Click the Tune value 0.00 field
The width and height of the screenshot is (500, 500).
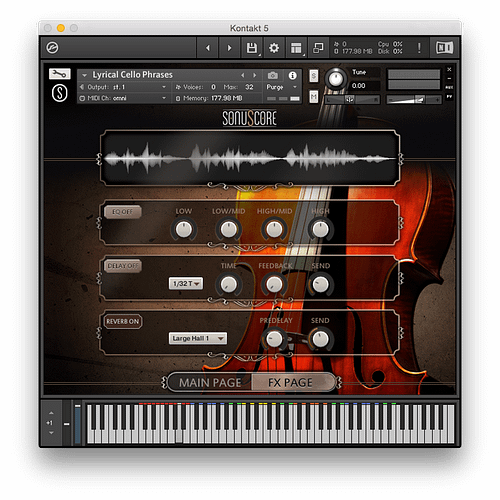pos(365,86)
